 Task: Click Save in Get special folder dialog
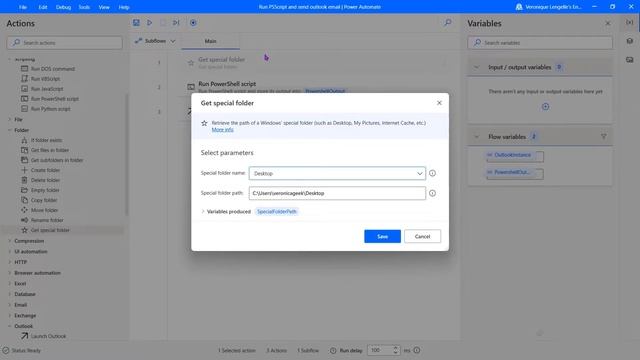click(382, 236)
